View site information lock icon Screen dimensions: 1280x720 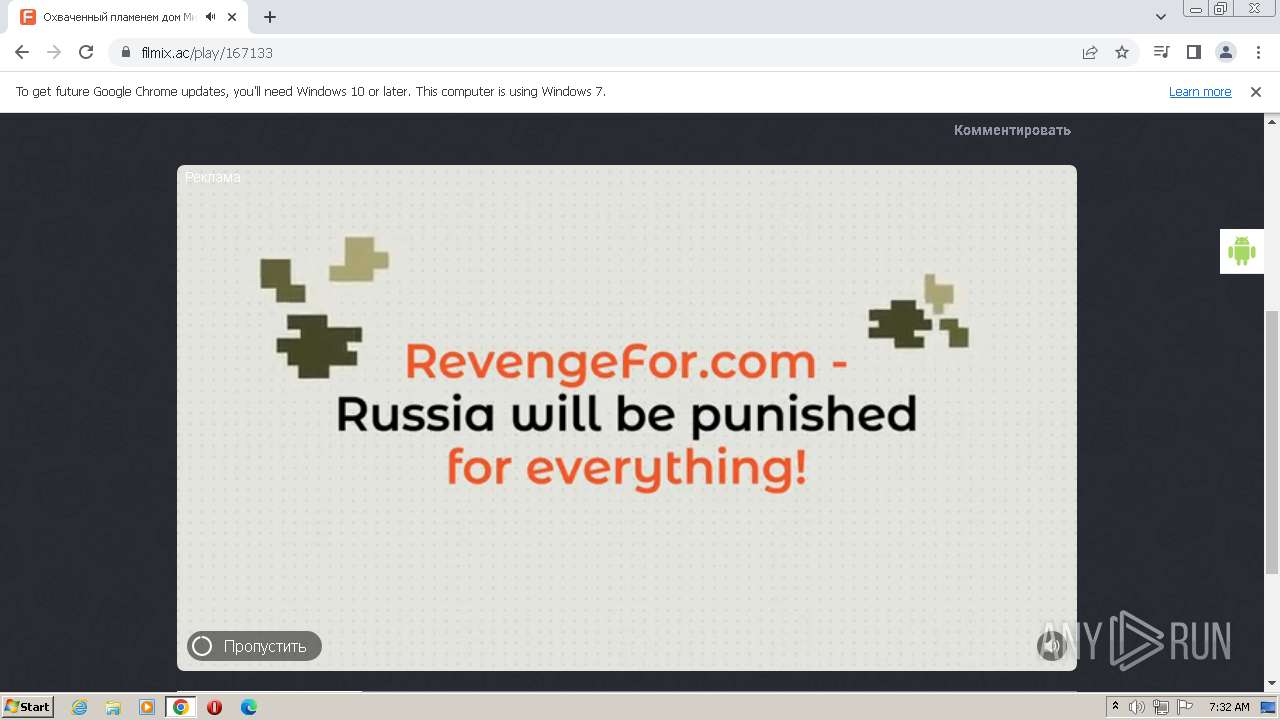tap(126, 52)
